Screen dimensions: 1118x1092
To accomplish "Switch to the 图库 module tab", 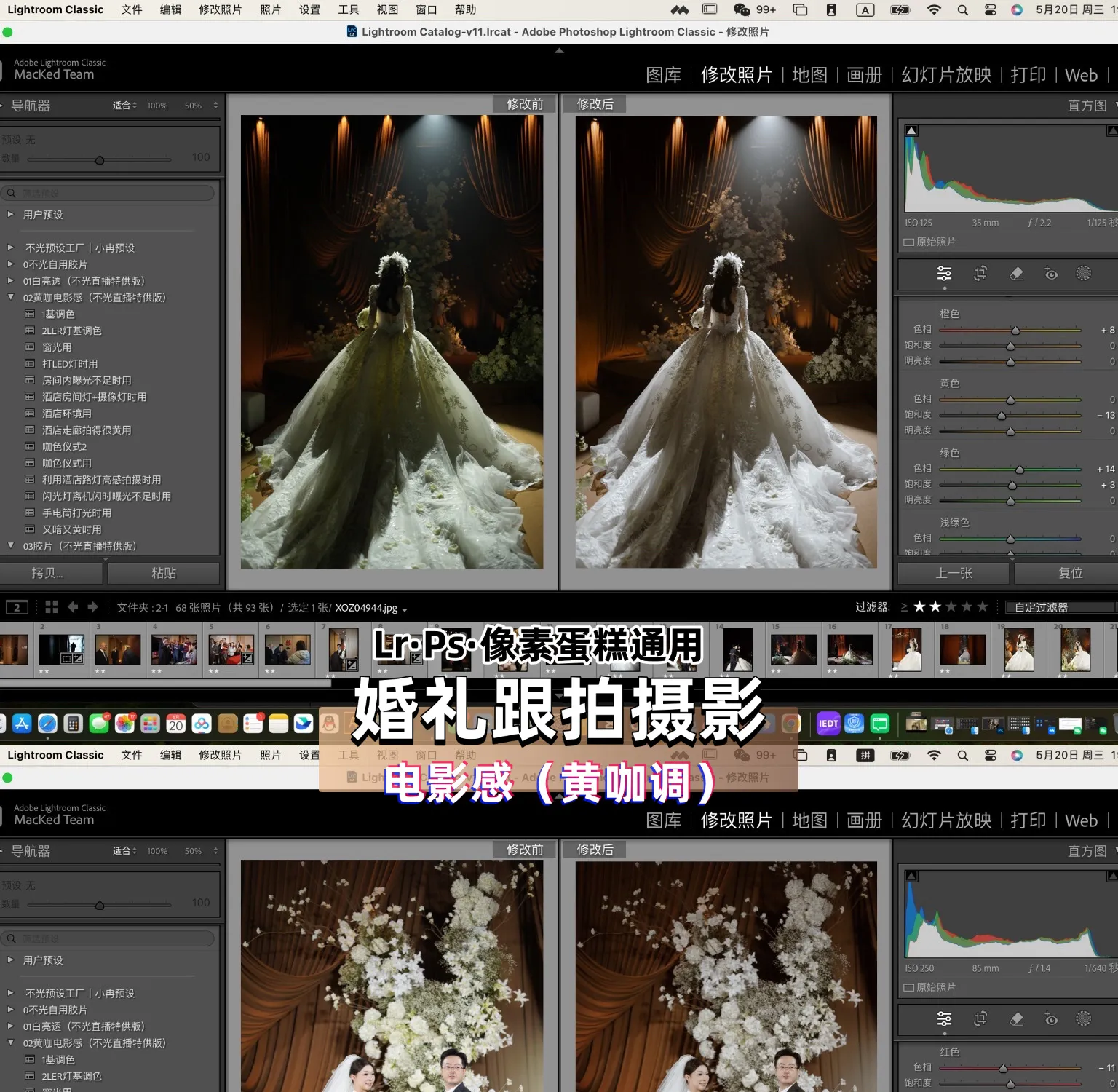I will 663,75.
